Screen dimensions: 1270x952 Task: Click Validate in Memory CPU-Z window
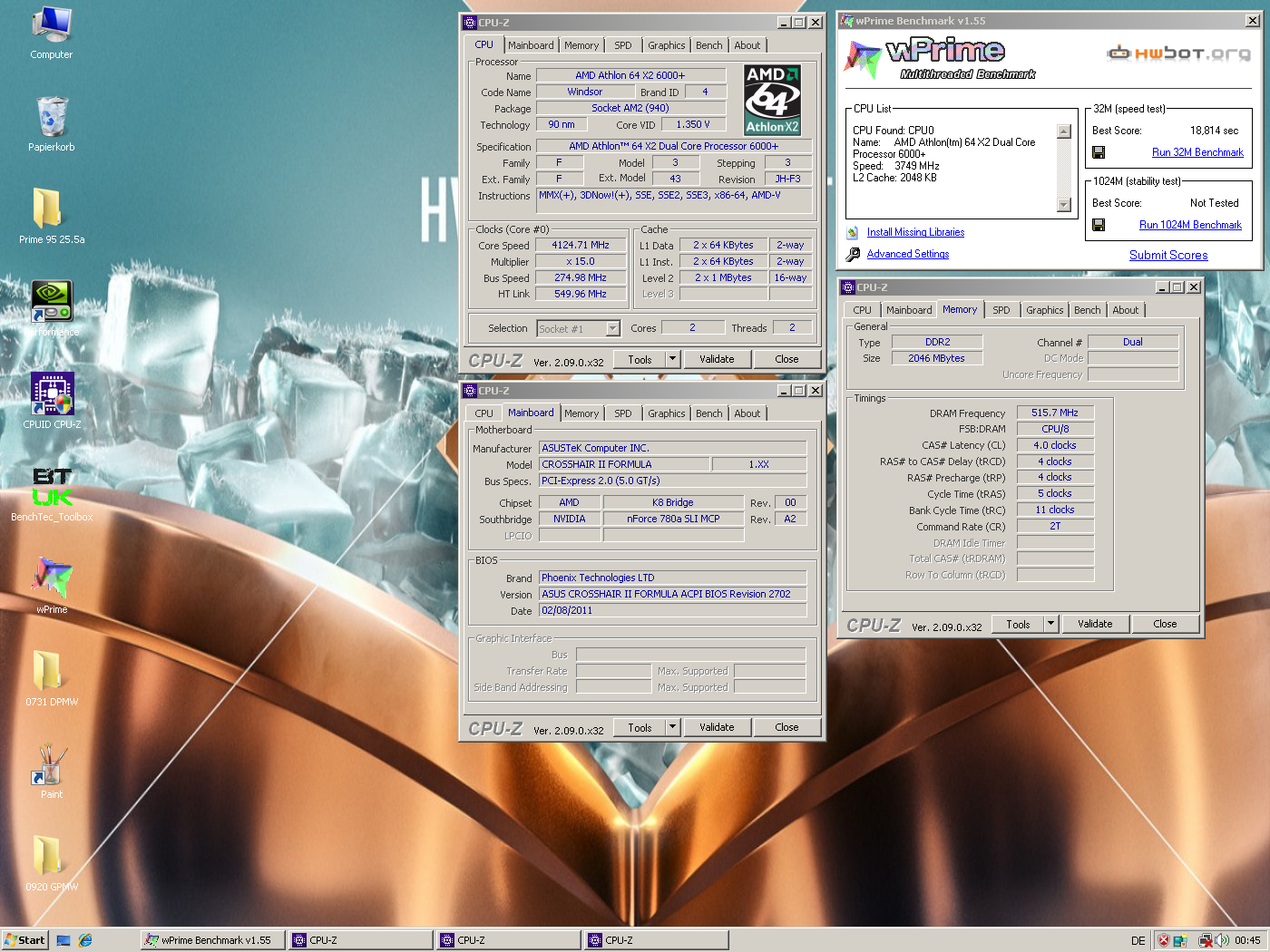pyautogui.click(x=1095, y=624)
